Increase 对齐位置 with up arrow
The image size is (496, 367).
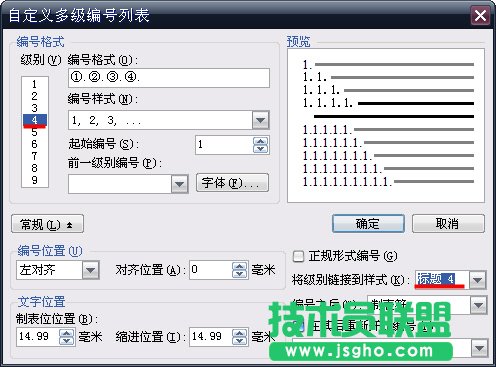239,266
